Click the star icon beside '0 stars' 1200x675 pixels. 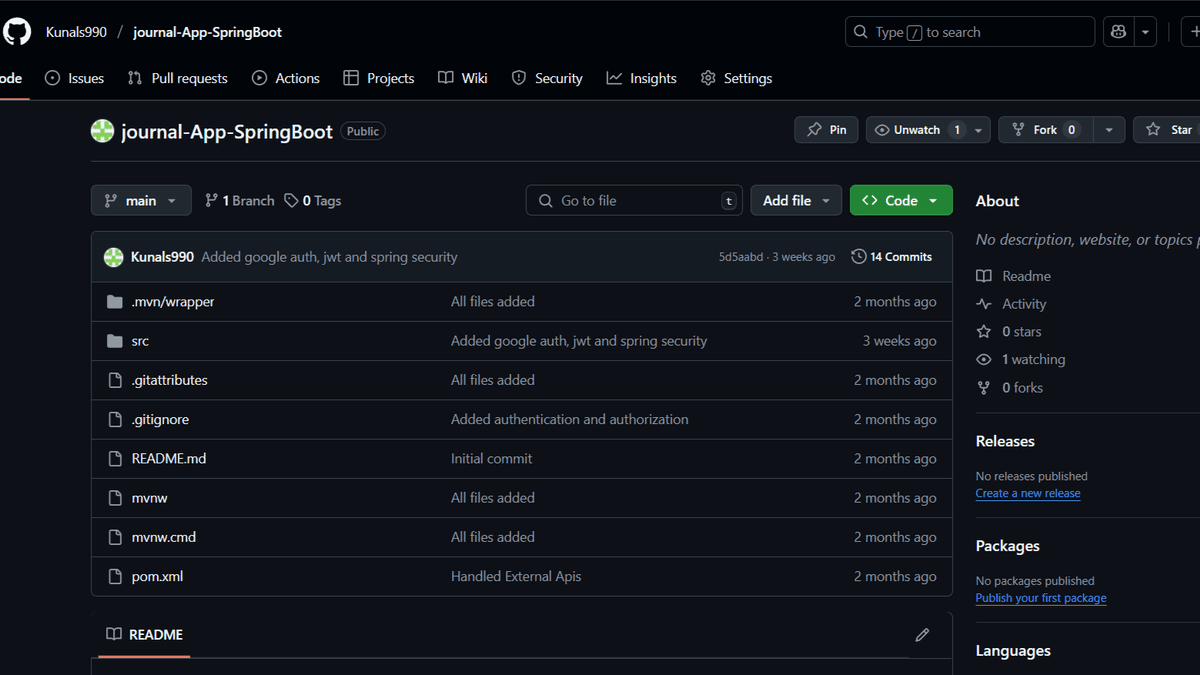[x=984, y=332]
